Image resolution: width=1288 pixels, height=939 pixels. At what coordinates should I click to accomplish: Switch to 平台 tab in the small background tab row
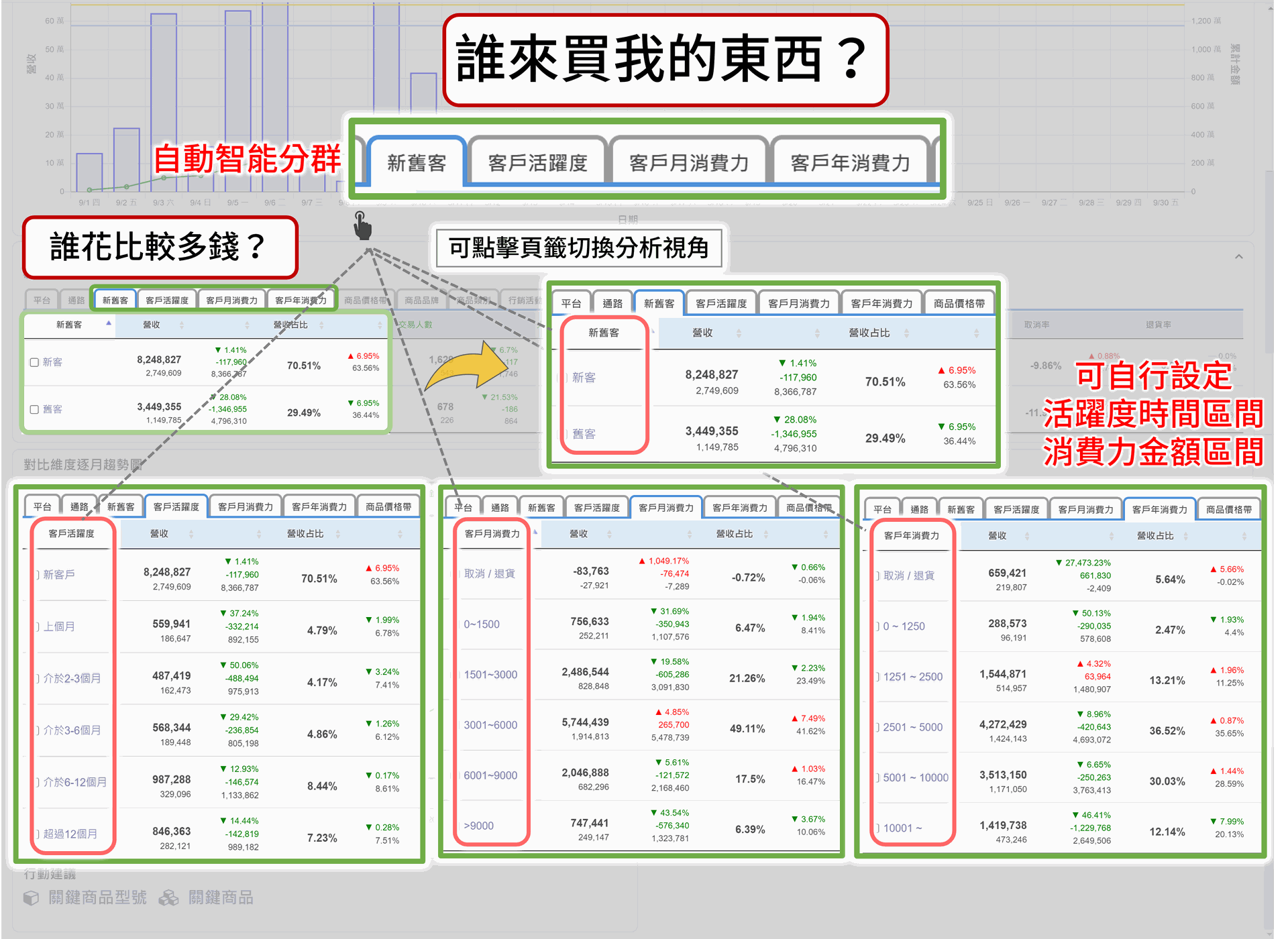(x=42, y=300)
